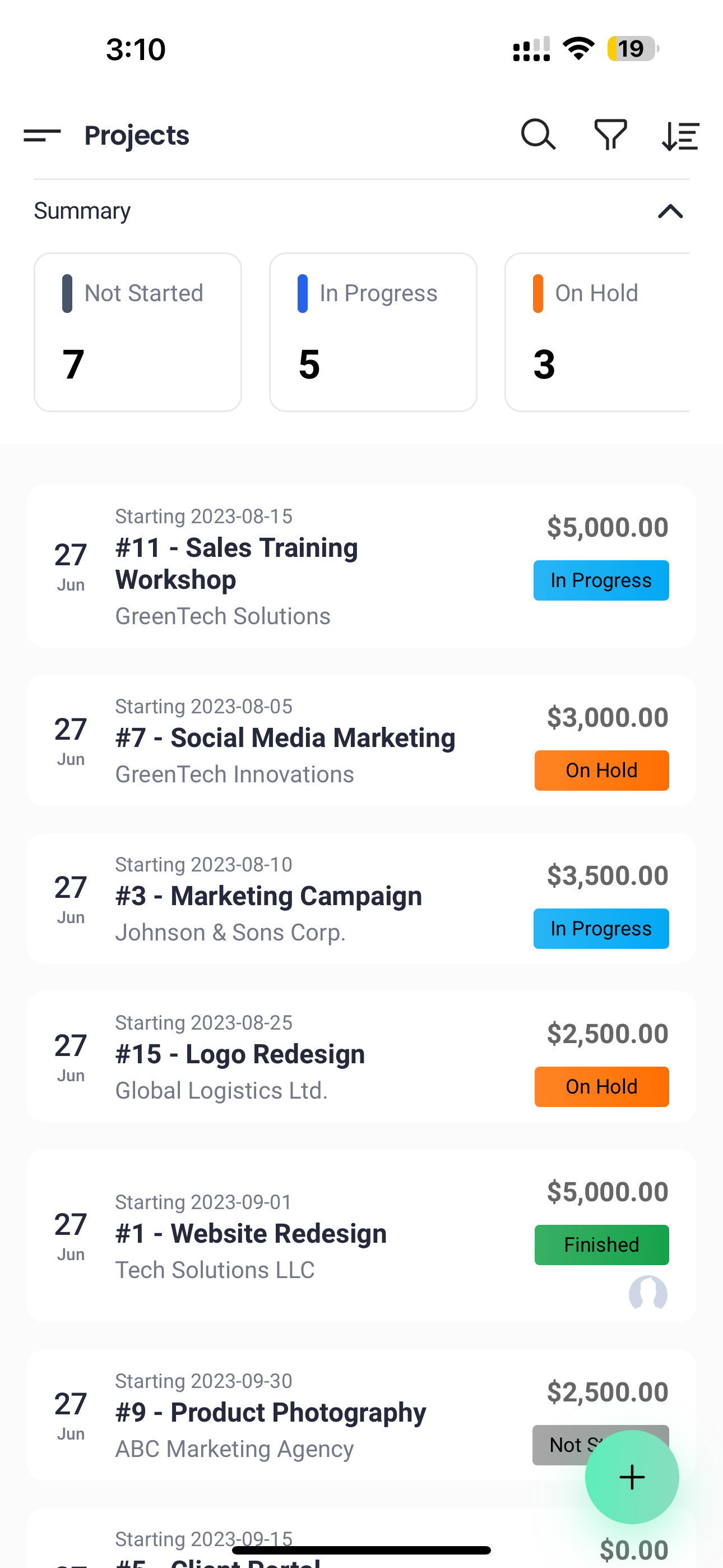This screenshot has width=723, height=1568.
Task: Select the In Progress summary card
Action: [373, 333]
